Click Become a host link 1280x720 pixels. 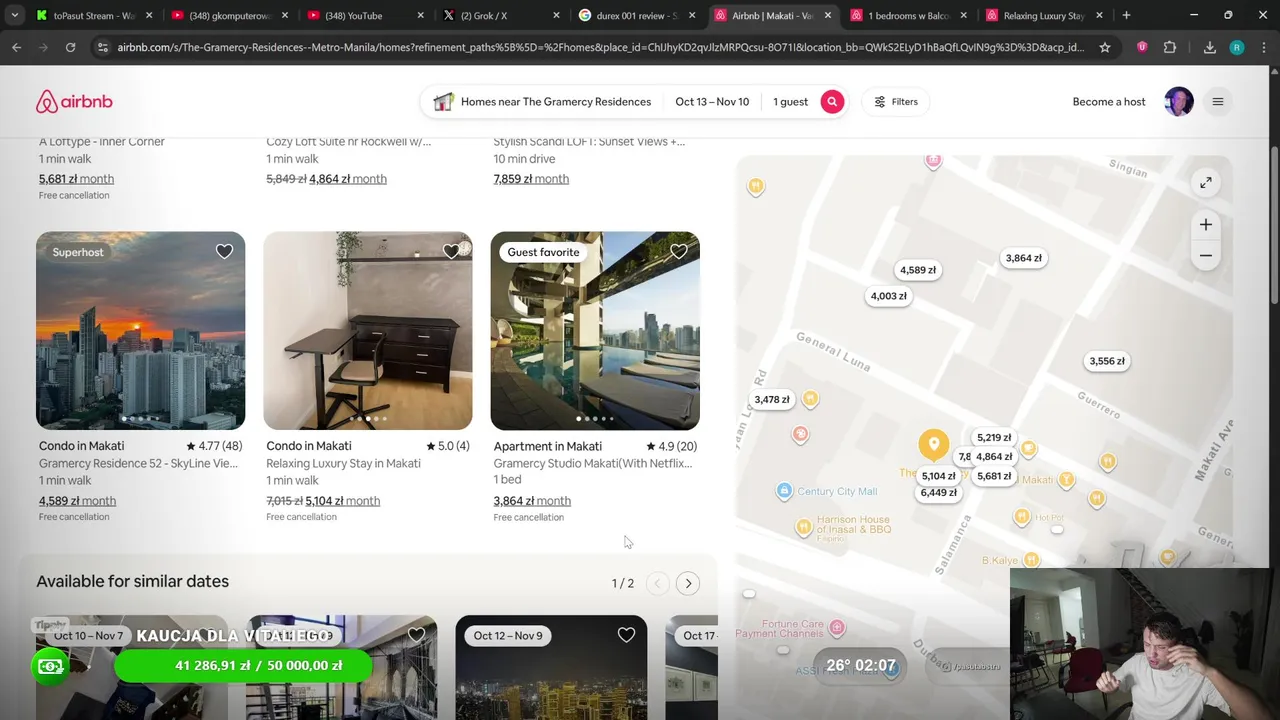(1109, 102)
